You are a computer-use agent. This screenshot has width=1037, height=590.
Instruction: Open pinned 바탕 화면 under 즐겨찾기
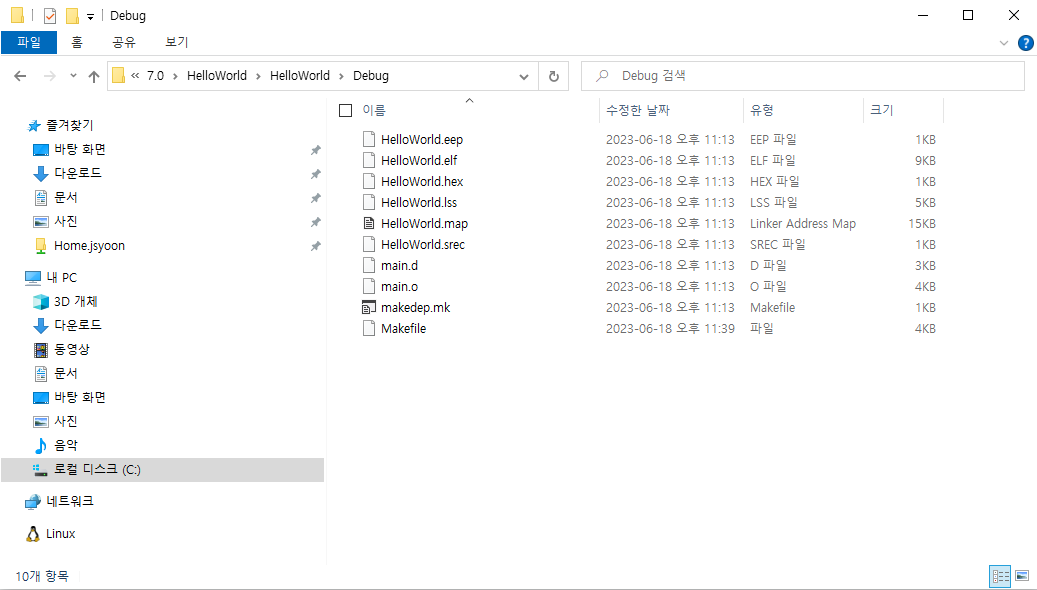[x=79, y=149]
